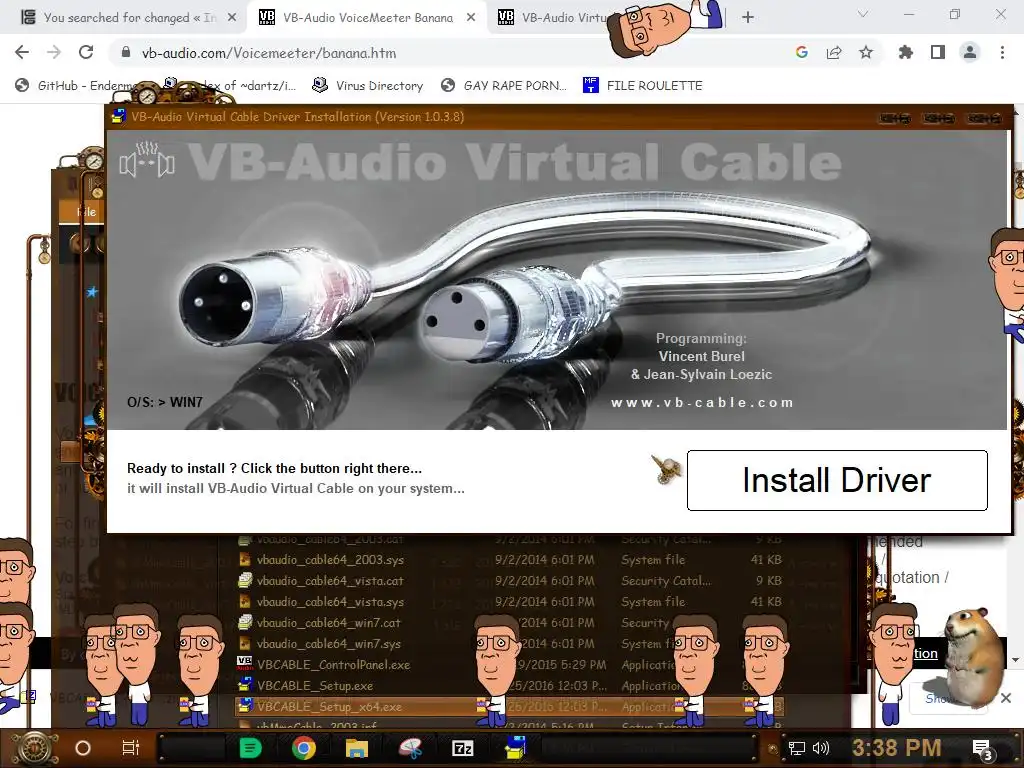The height and width of the screenshot is (768, 1024).
Task: Bookmark this page with the star icon
Action: click(865, 52)
